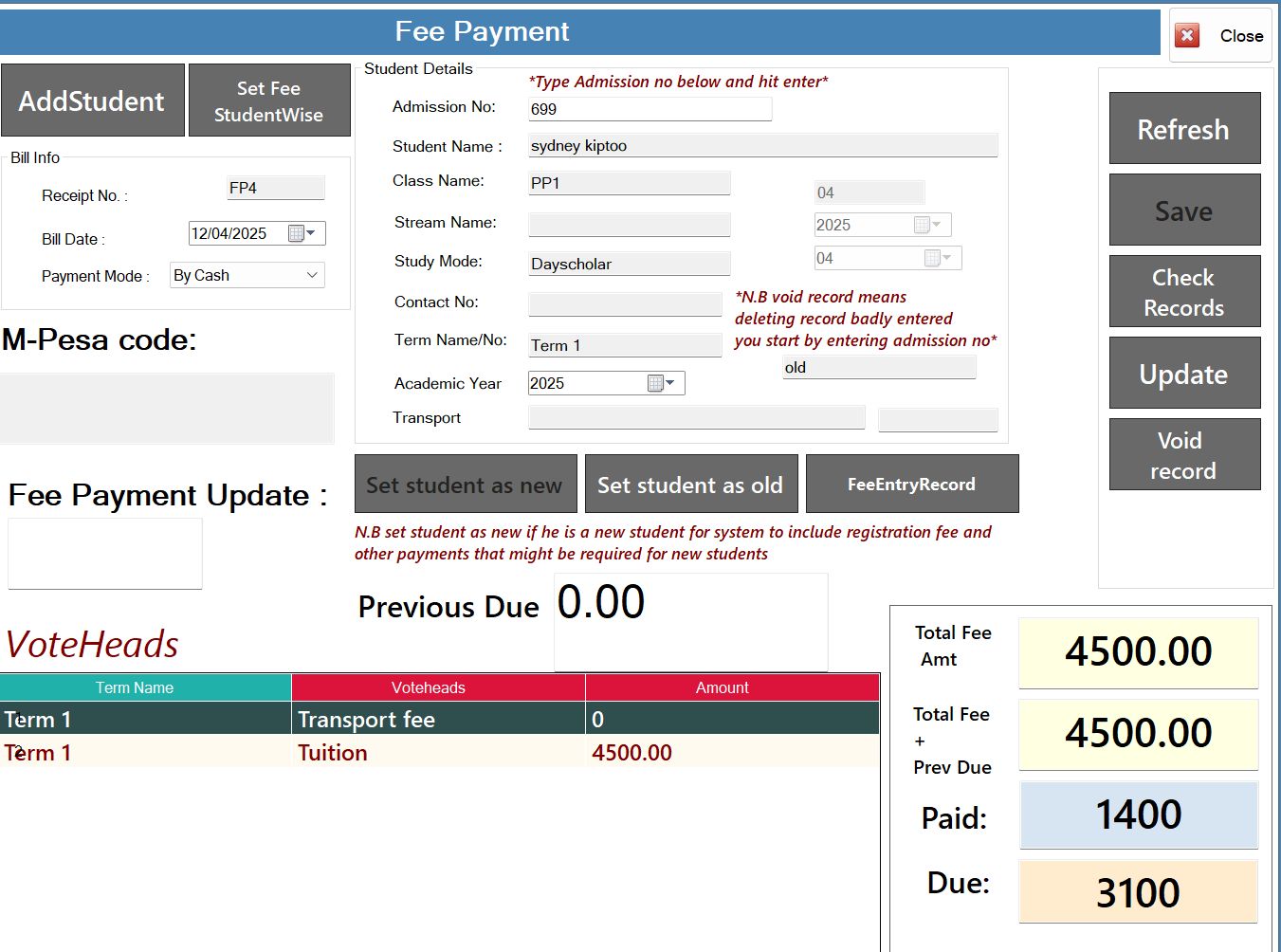Open Set Fee StudentWise
Viewport: 1281px width, 952px height.
click(269, 101)
